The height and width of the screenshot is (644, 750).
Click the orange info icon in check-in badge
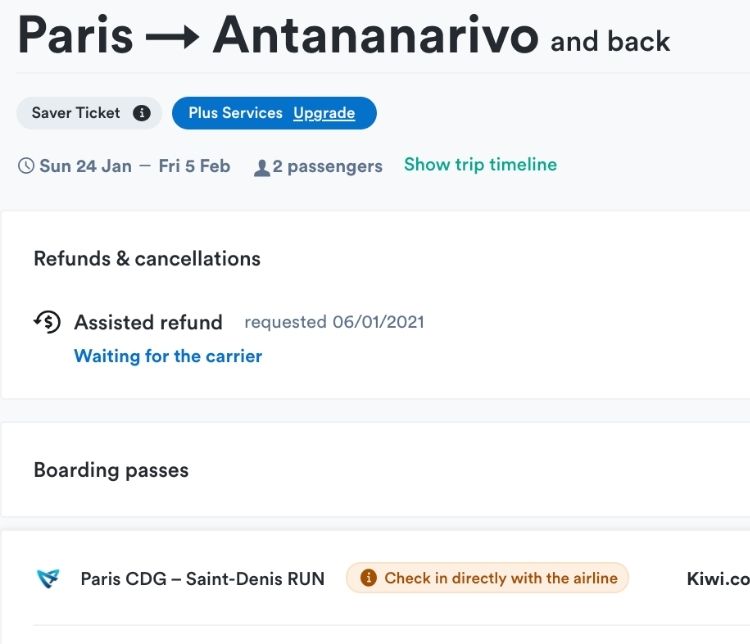(368, 577)
